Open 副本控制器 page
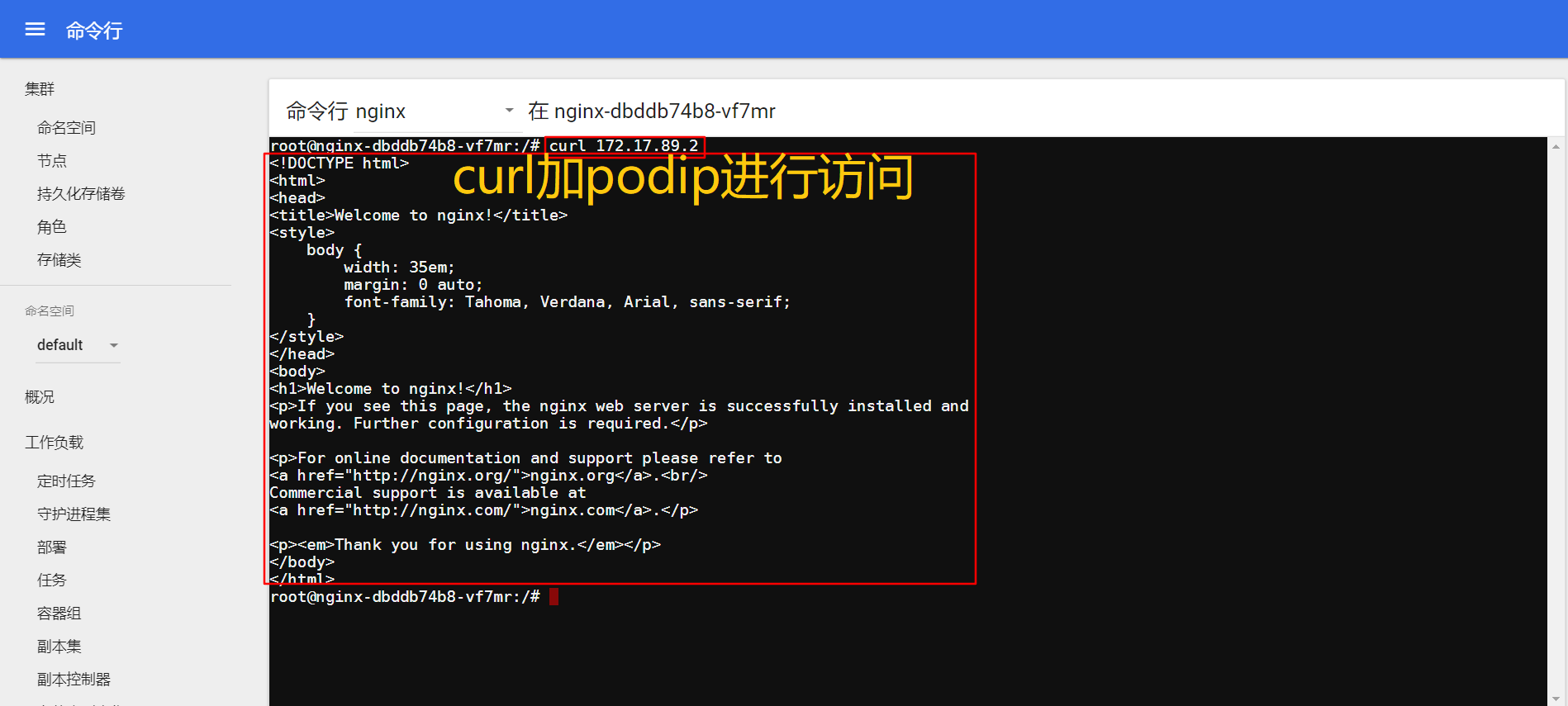Screen dimensions: 1568x706 pyautogui.click(x=74, y=679)
